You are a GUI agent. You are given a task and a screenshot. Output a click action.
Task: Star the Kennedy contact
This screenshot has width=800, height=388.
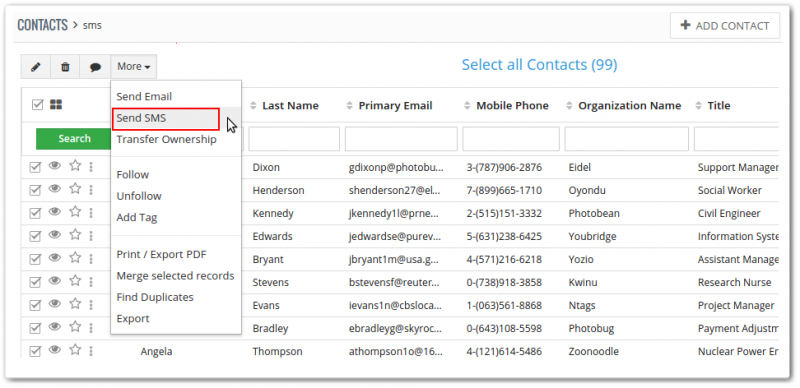pyautogui.click(x=75, y=211)
